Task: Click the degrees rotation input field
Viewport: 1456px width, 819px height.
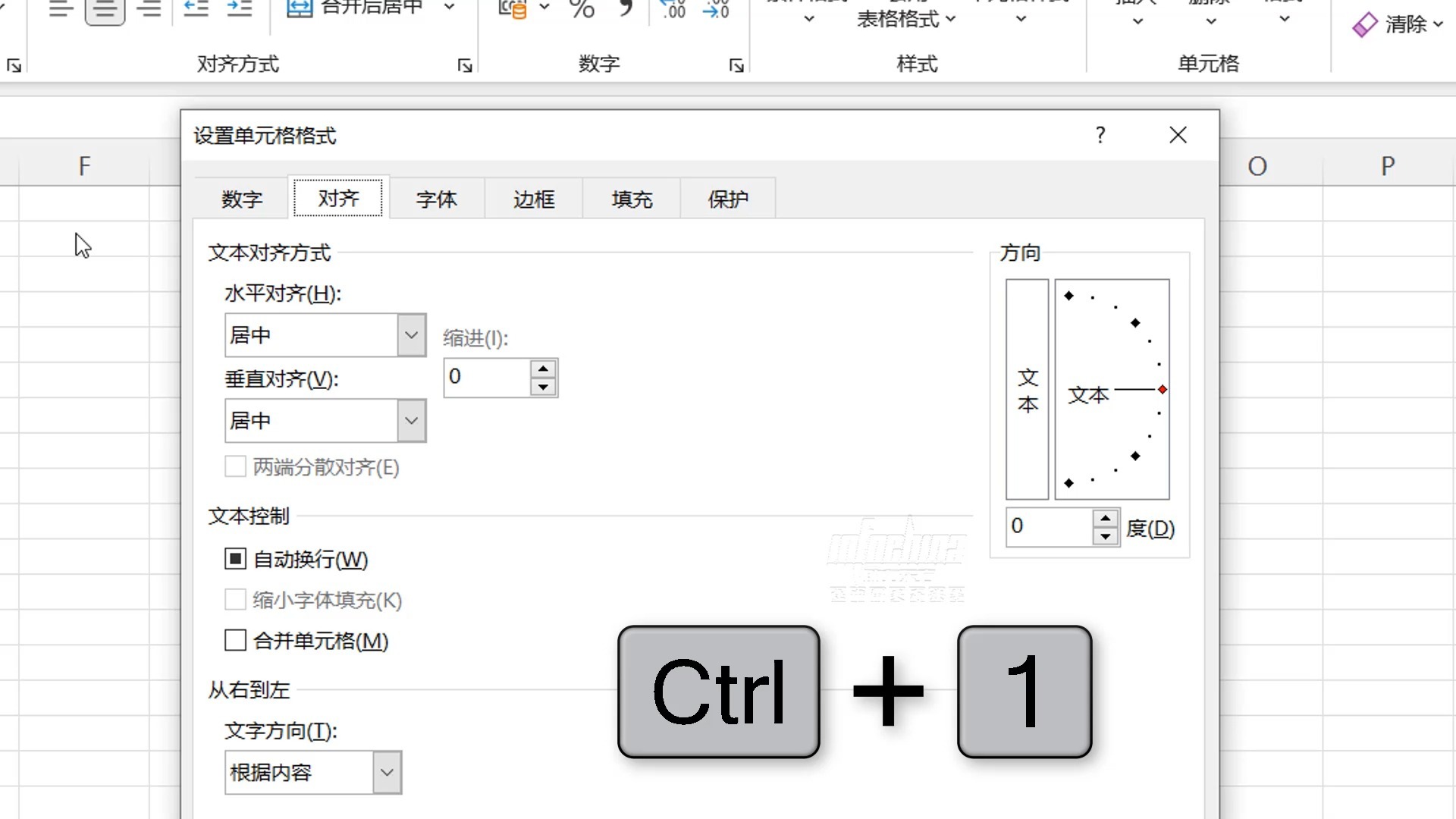Action: tap(1049, 526)
